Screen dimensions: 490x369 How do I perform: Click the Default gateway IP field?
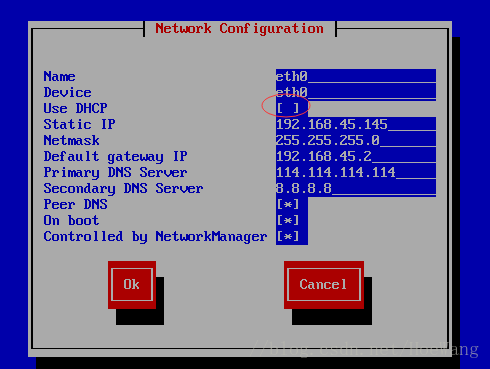pyautogui.click(x=356, y=156)
